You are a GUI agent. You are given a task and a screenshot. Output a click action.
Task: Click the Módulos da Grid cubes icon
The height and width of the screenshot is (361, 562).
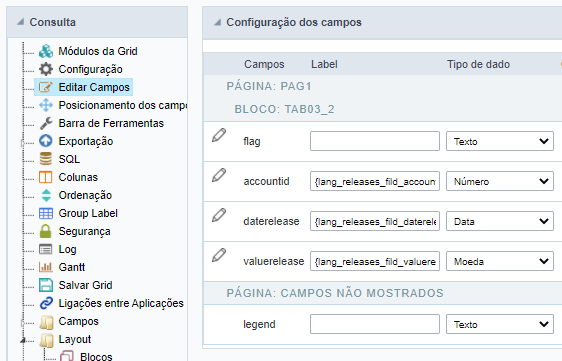[46, 51]
